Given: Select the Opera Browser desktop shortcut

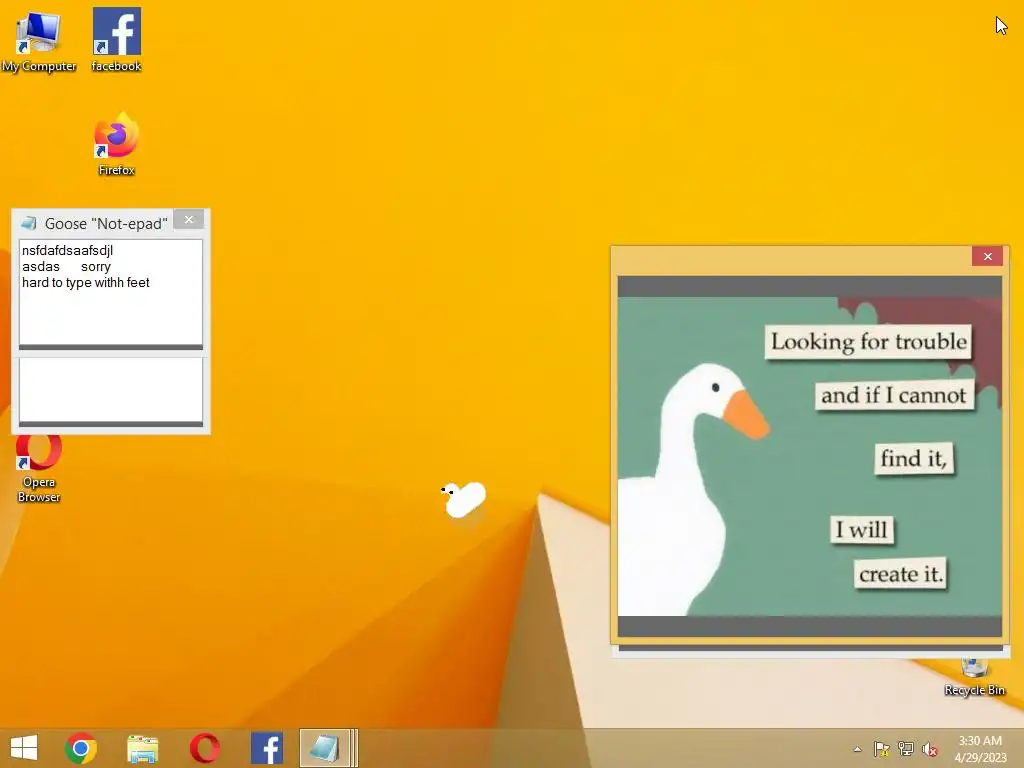Looking at the screenshot, I should [39, 469].
